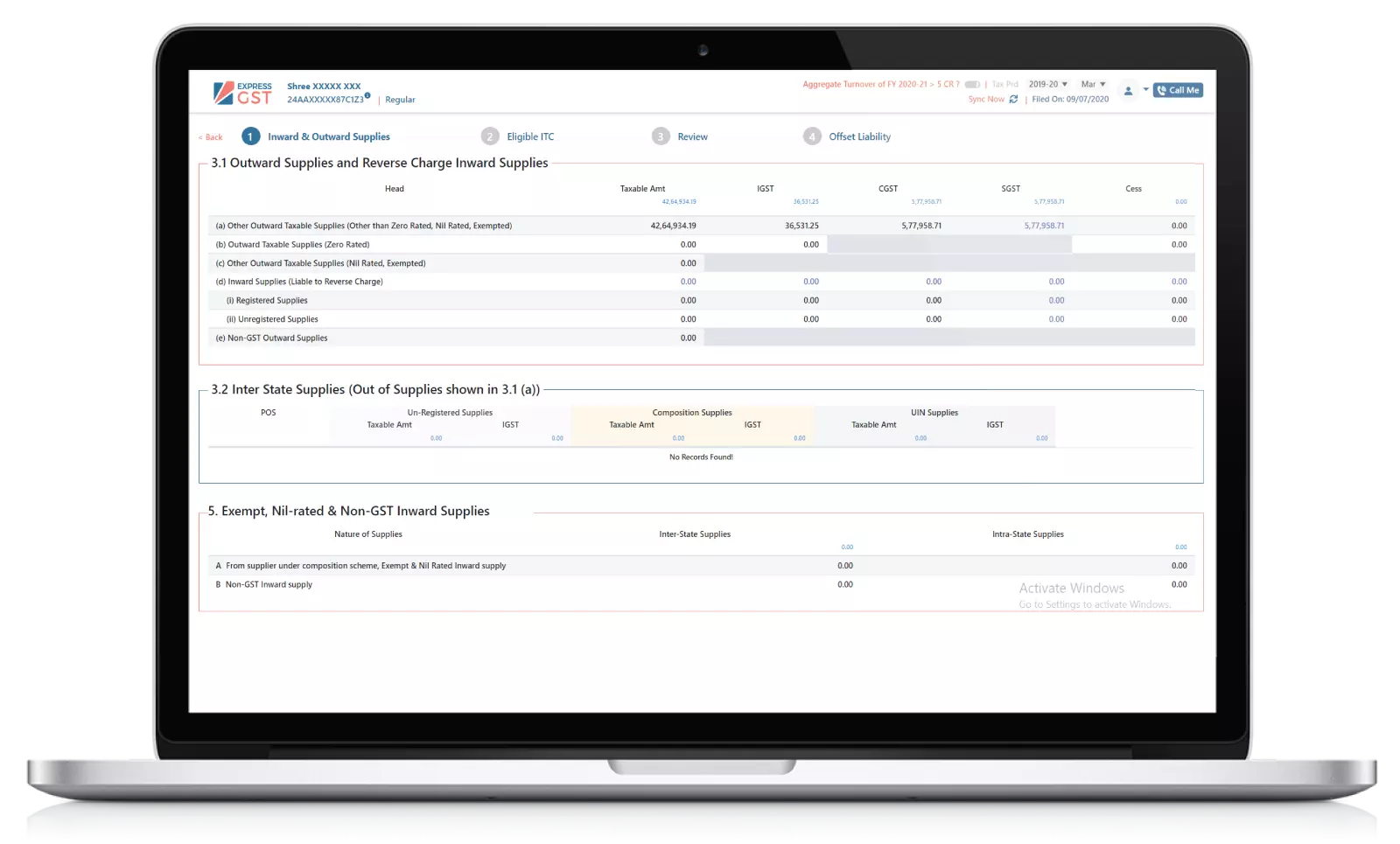Open the Mar month dropdown
1400x844 pixels.
pyautogui.click(x=1093, y=85)
